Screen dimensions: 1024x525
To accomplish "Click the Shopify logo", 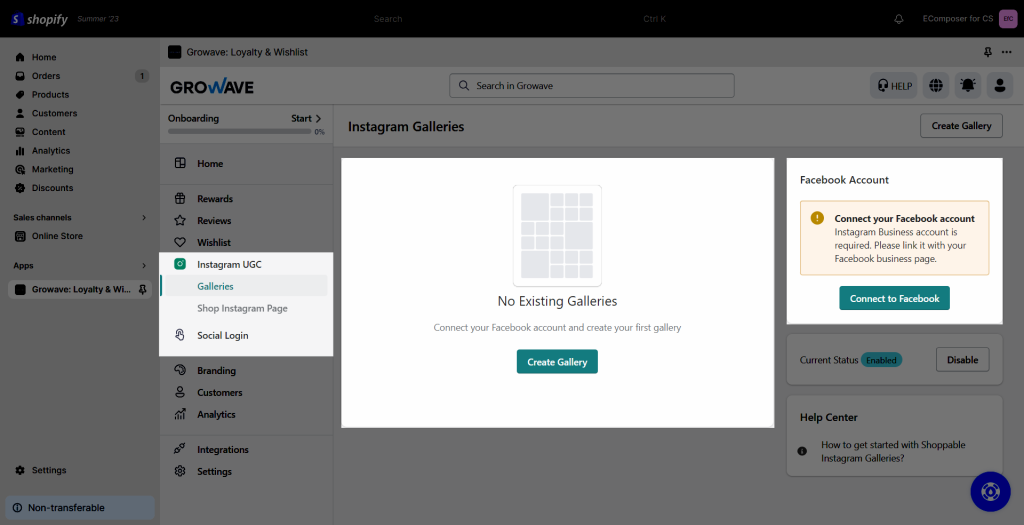I will (39, 19).
